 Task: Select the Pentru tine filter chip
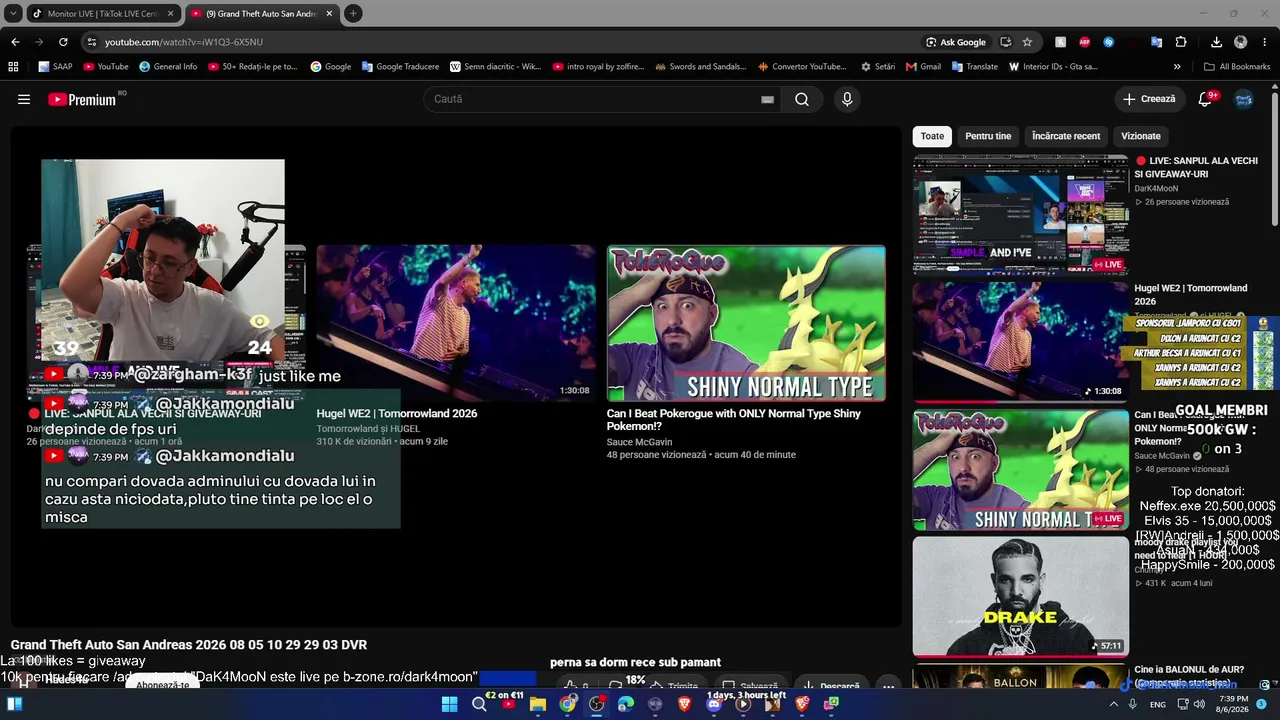(988, 136)
